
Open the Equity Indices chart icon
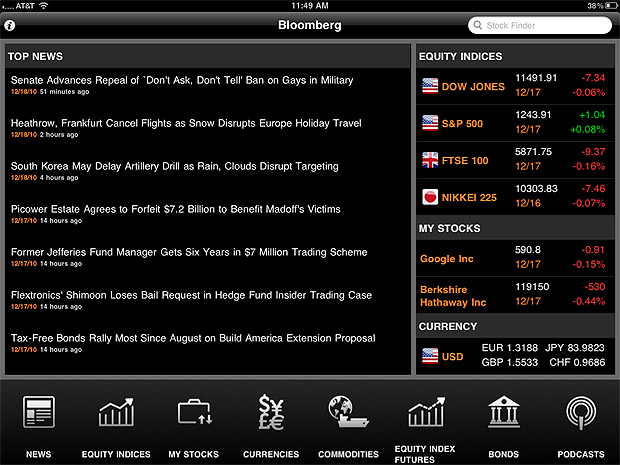click(116, 412)
